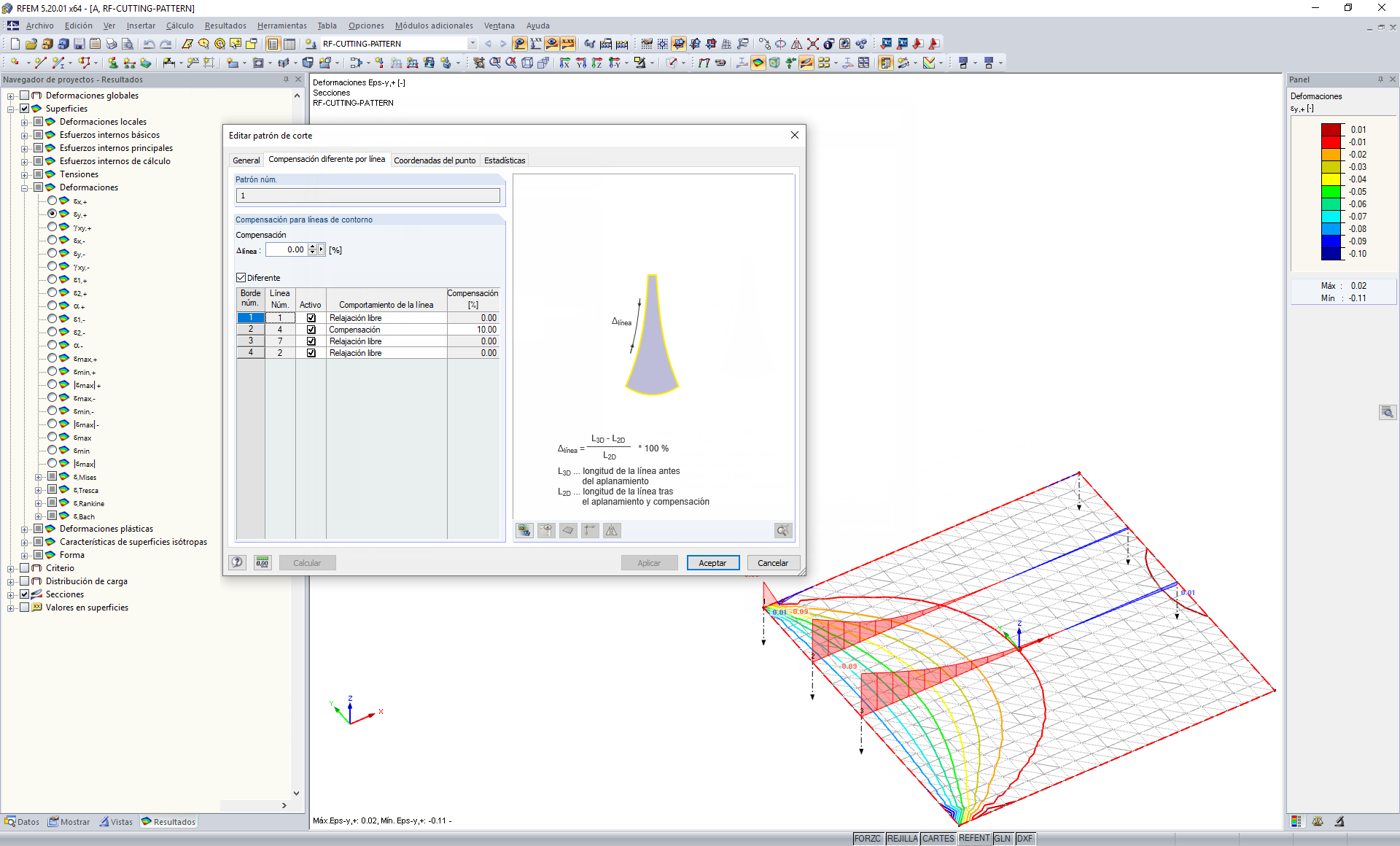Click the Compensación Δlínea value field
The image size is (1400, 846).
point(287,249)
